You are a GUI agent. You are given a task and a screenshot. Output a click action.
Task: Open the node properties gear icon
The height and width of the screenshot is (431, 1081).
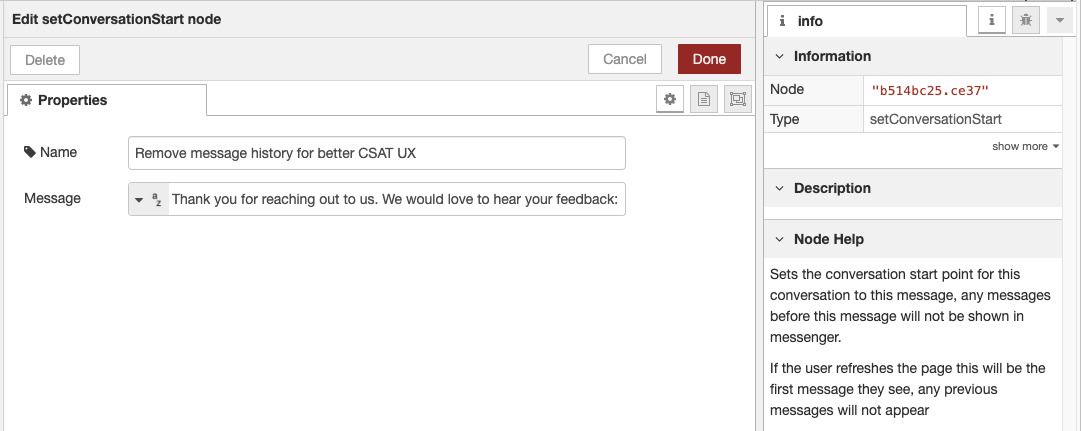coord(670,99)
